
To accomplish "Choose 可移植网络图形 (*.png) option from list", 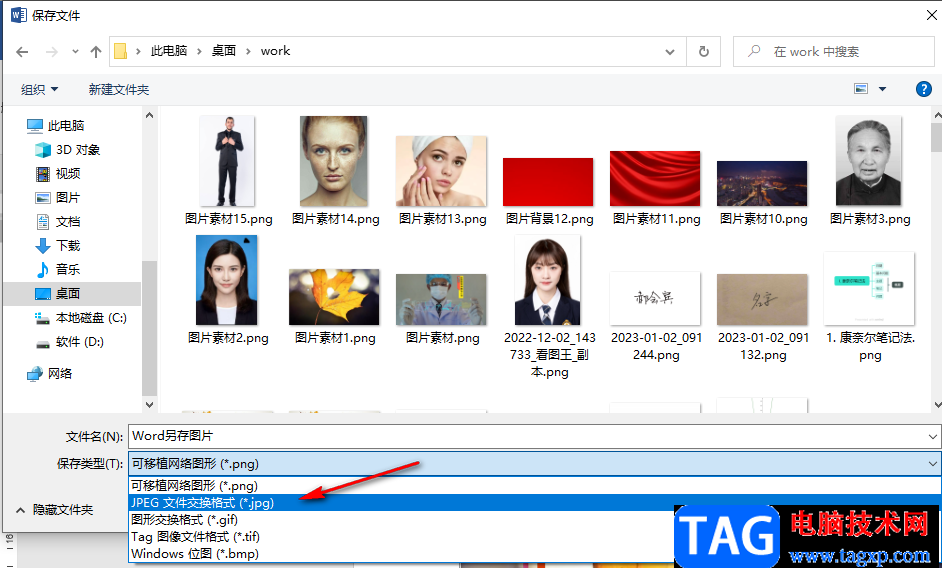I will (x=535, y=486).
